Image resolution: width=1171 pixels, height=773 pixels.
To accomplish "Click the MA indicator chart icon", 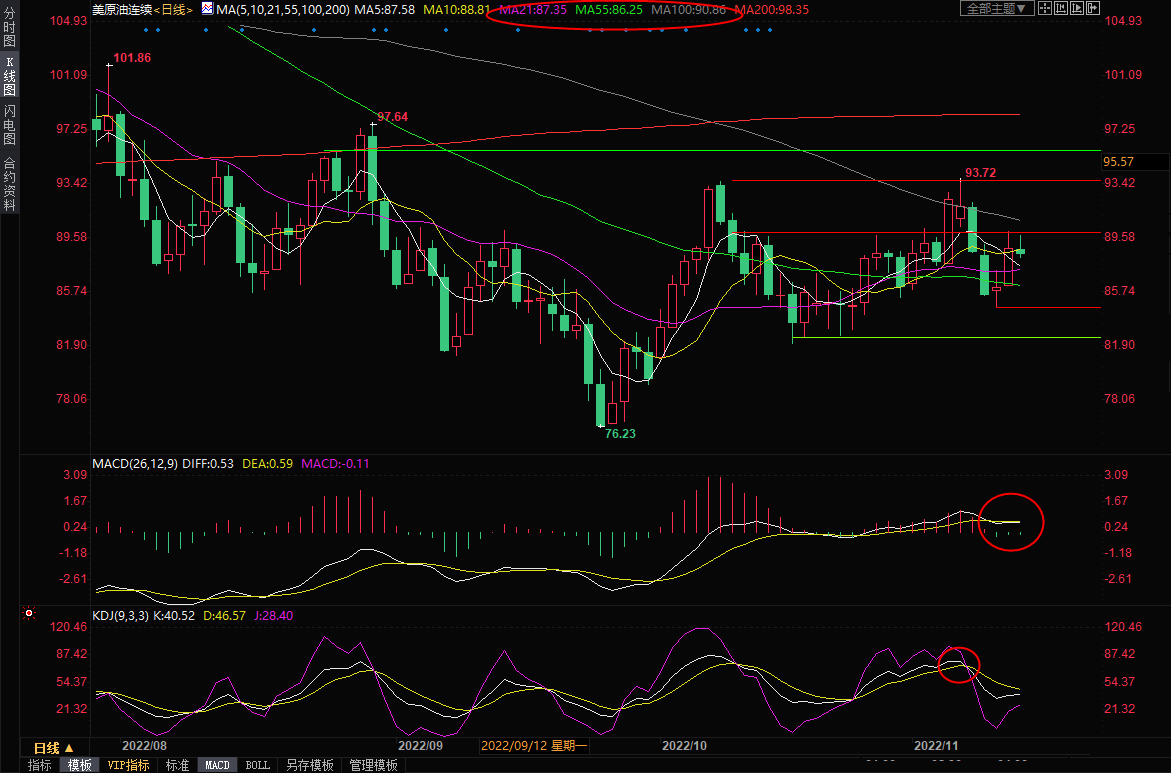I will click(x=207, y=8).
